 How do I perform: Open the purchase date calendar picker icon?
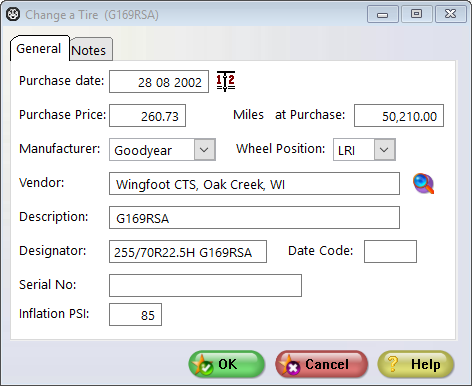point(226,81)
